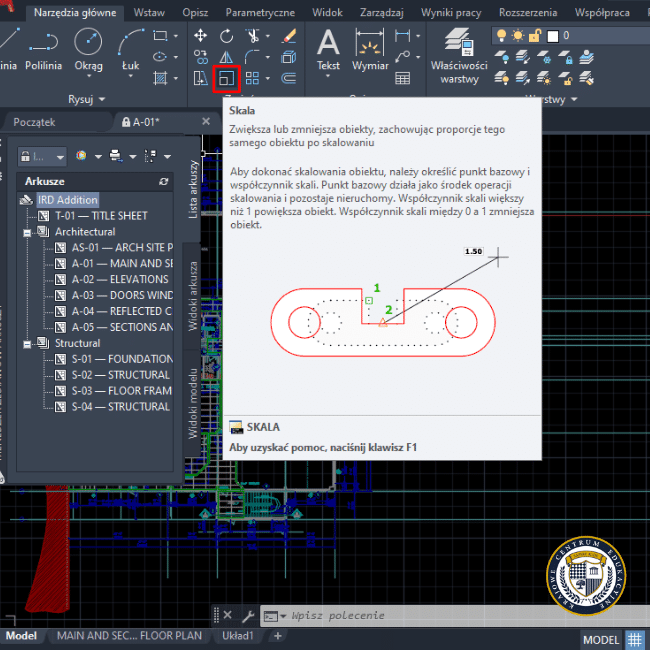
Task: Select the Wymiar (dimension) tool
Action: pos(370,50)
